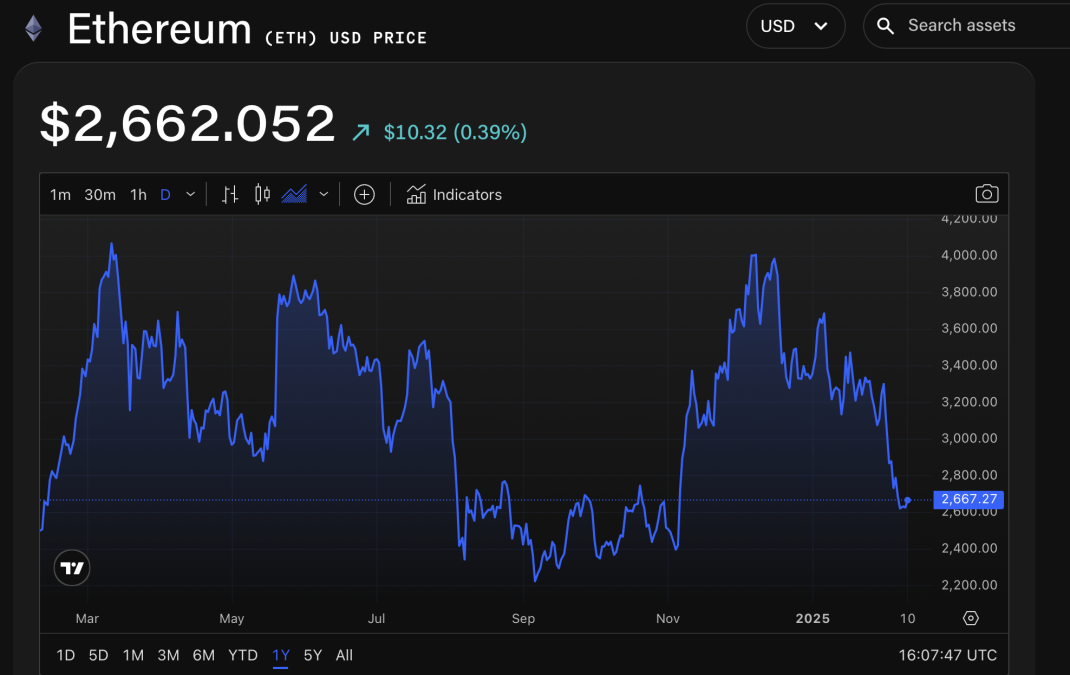Image resolution: width=1070 pixels, height=675 pixels.
Task: Select the 1h interval
Action: tap(138, 195)
